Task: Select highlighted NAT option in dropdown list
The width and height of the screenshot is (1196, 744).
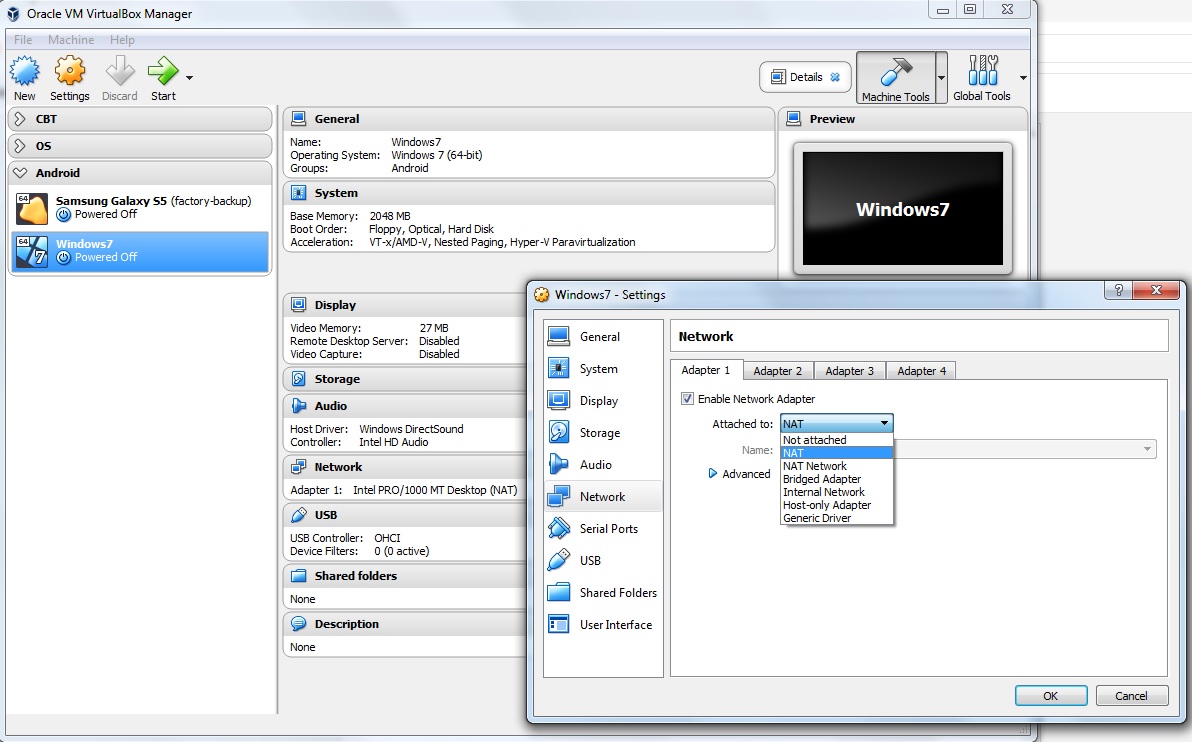Action: (837, 453)
